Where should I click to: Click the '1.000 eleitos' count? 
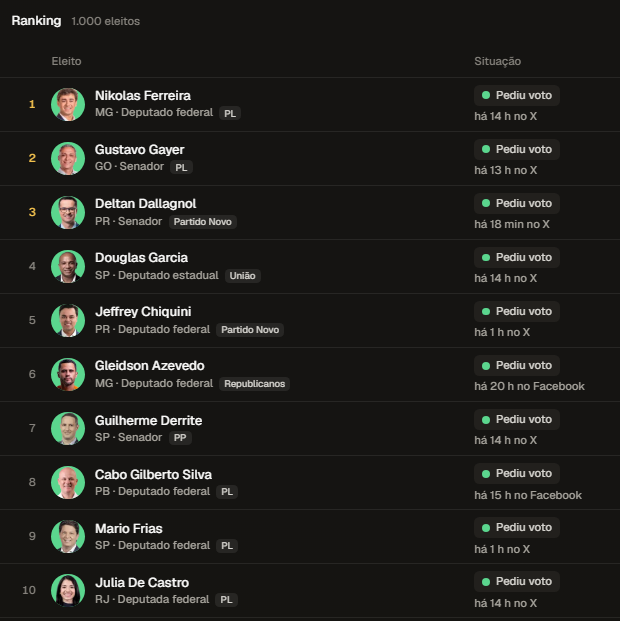[105, 21]
